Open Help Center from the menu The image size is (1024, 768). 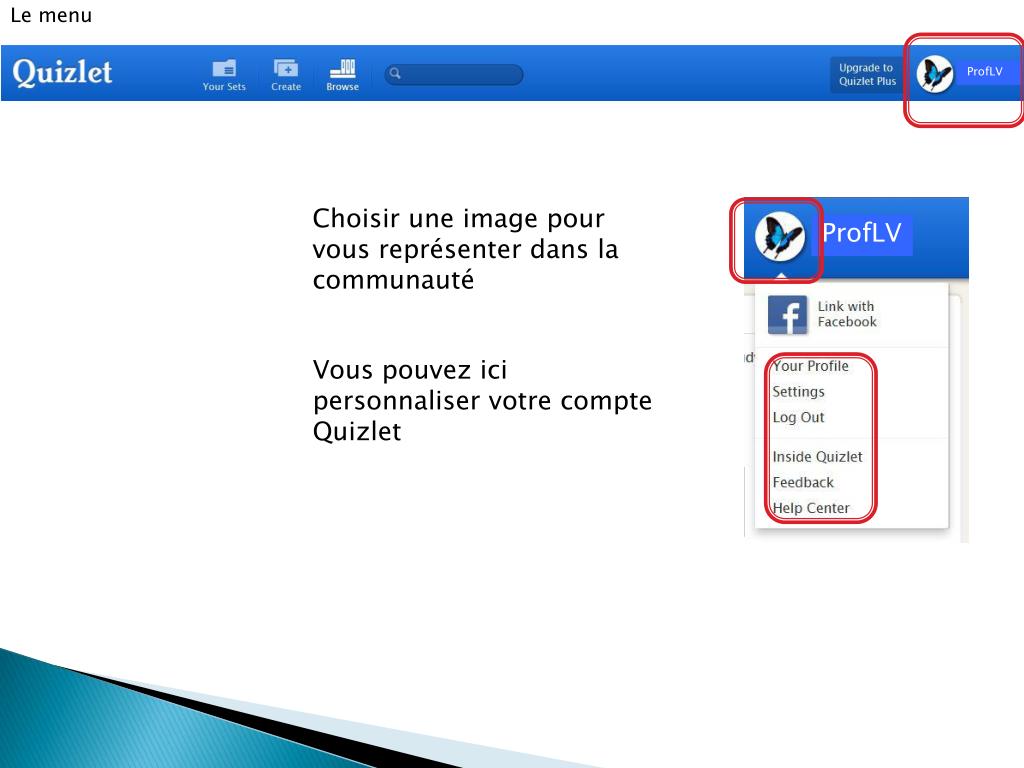[810, 508]
